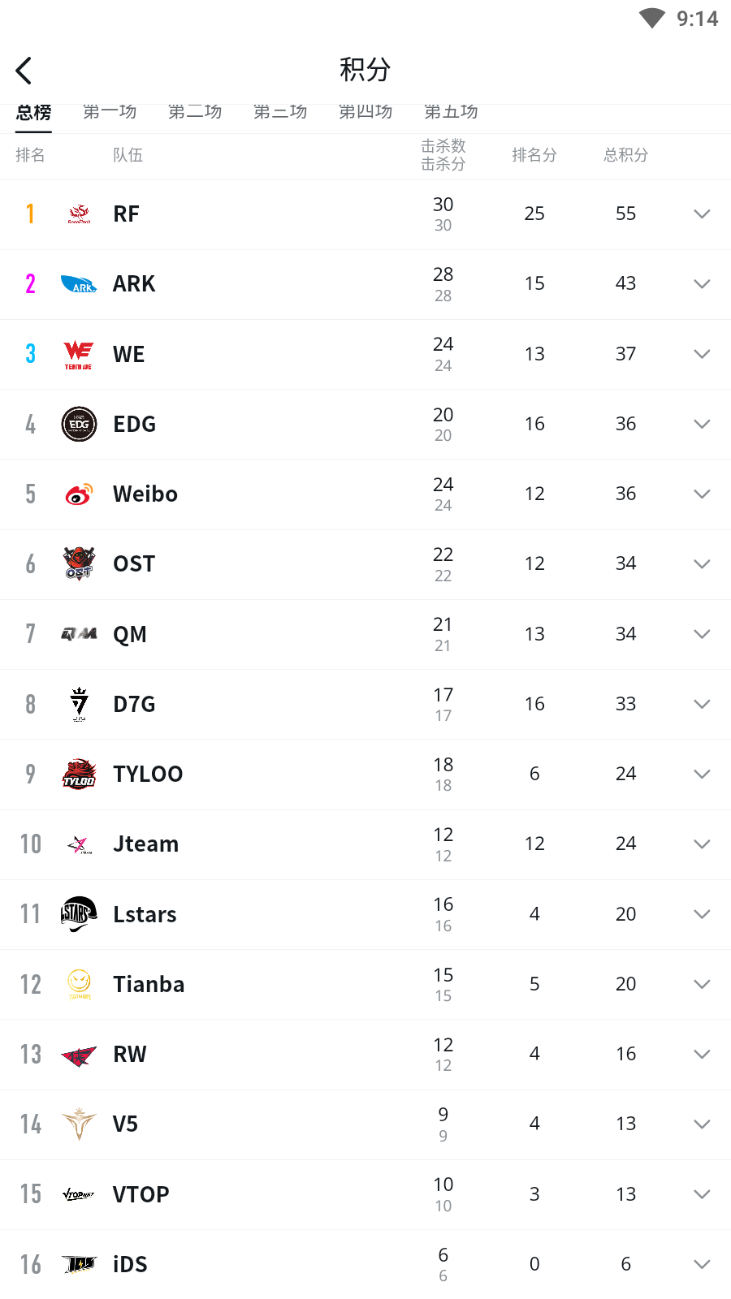Tap the Jteam team name
This screenshot has height=1299, width=731.
pyautogui.click(x=146, y=844)
